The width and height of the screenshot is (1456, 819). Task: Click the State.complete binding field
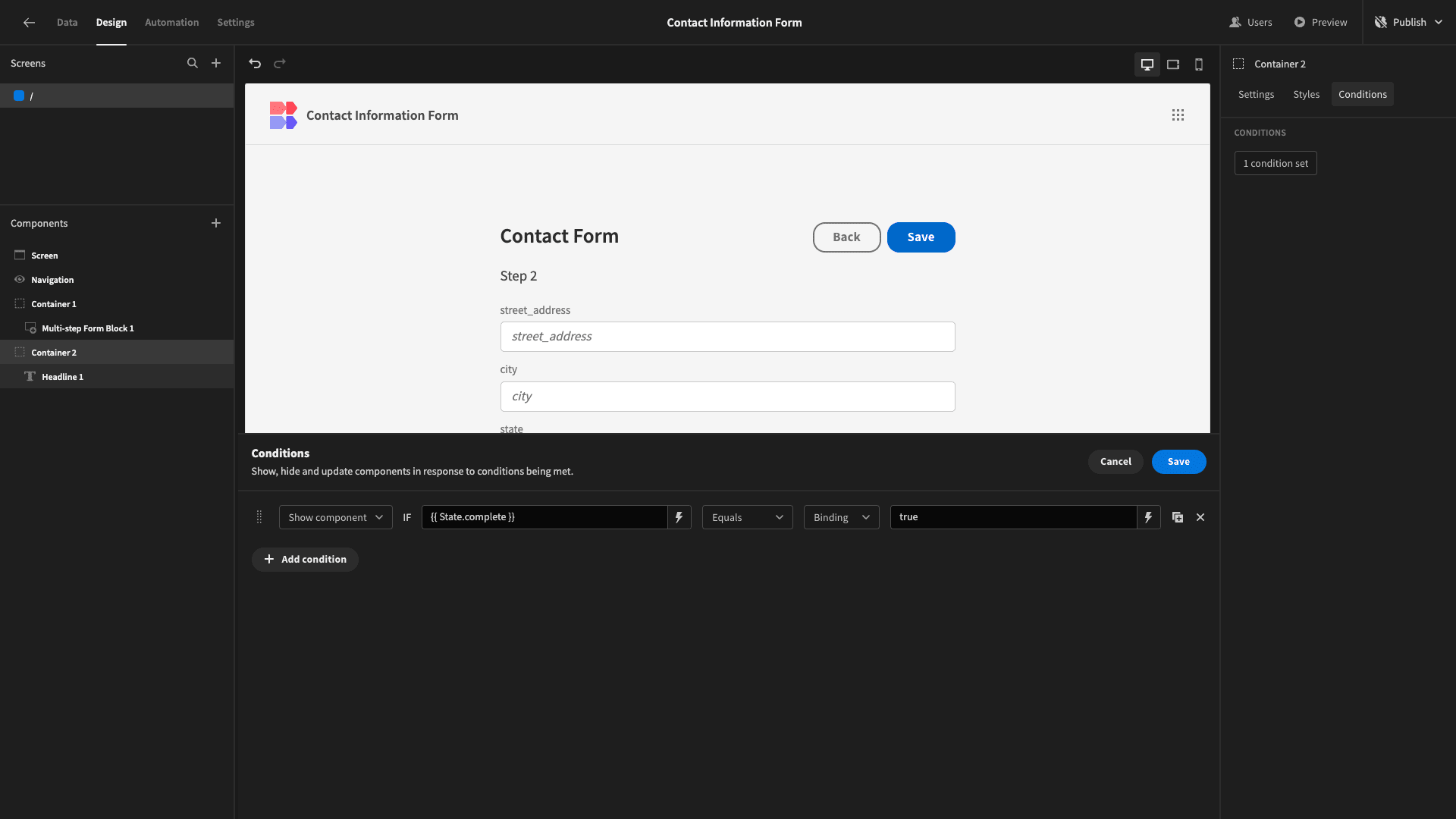[544, 517]
